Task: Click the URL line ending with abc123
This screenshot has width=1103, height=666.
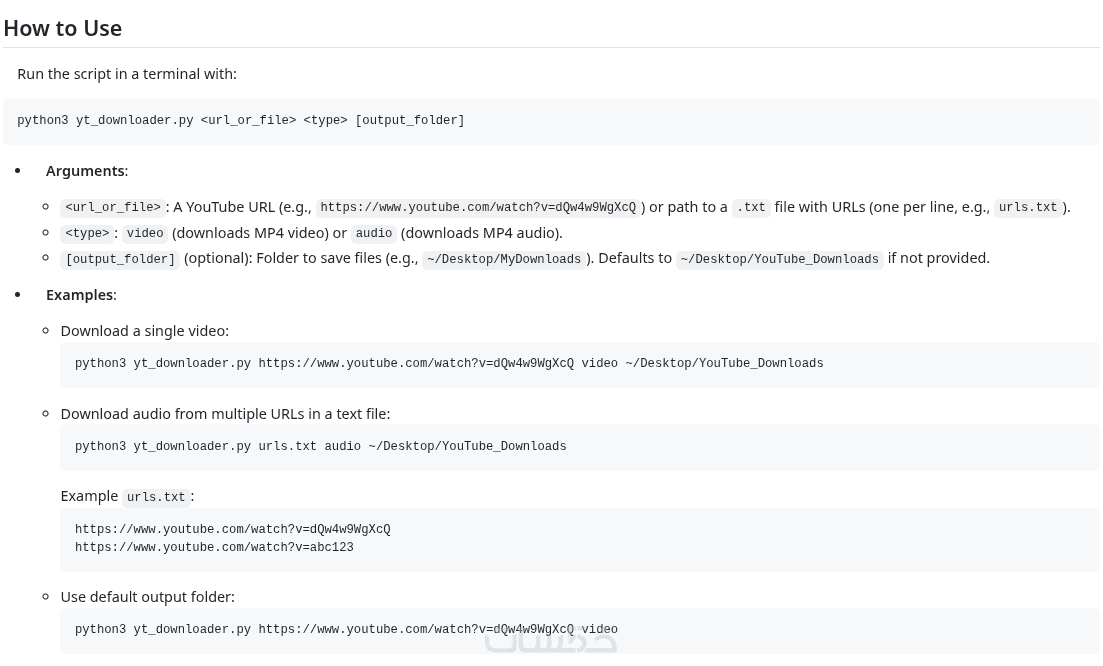Action: [x=214, y=548]
